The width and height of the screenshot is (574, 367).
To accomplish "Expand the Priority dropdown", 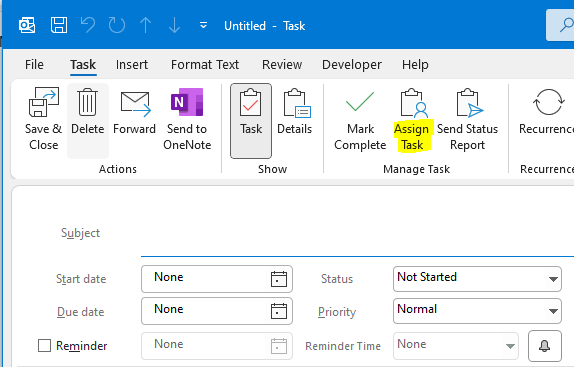I will (x=553, y=311).
